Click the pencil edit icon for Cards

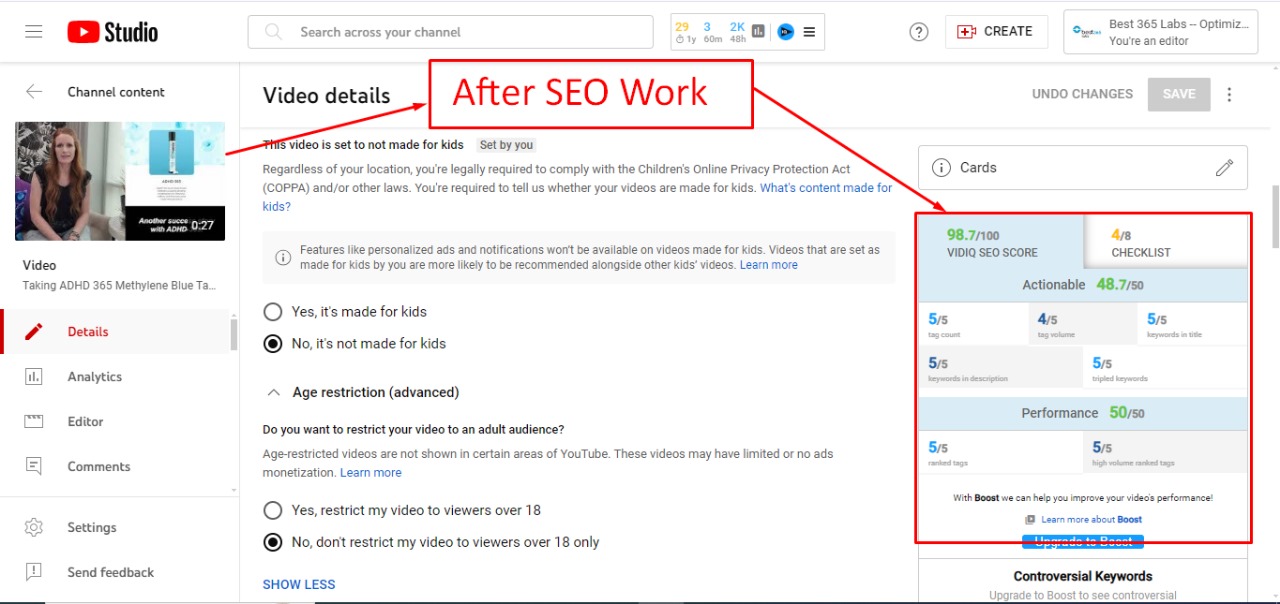(1224, 168)
